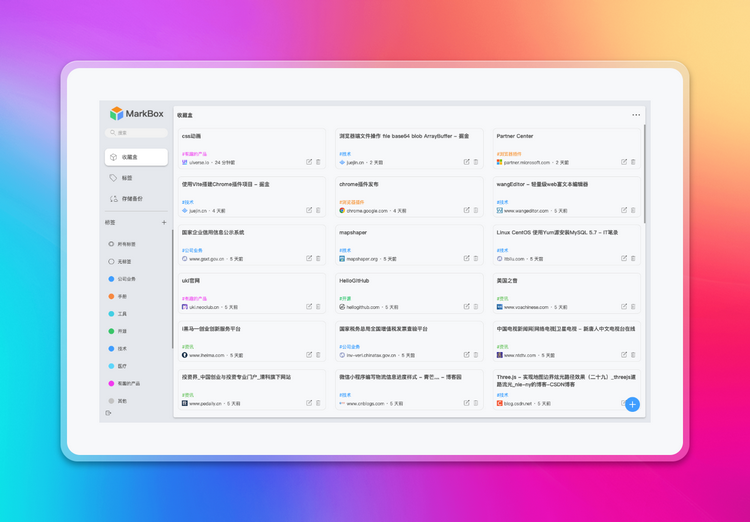Click the search input field
Viewport: 750px width, 522px height.
[136, 133]
